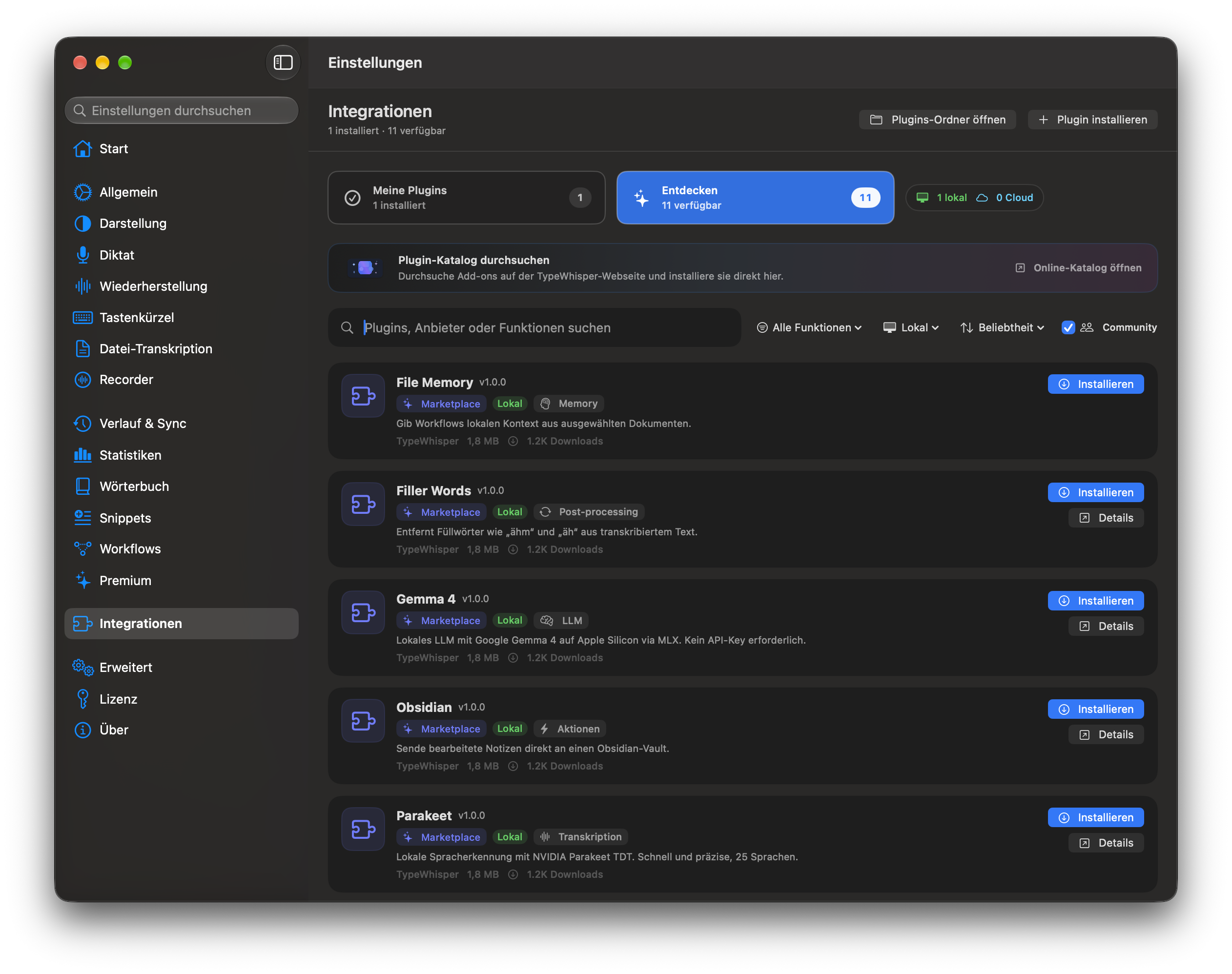The image size is (1232, 974).
Task: Open Allgemein settings
Action: click(x=181, y=192)
